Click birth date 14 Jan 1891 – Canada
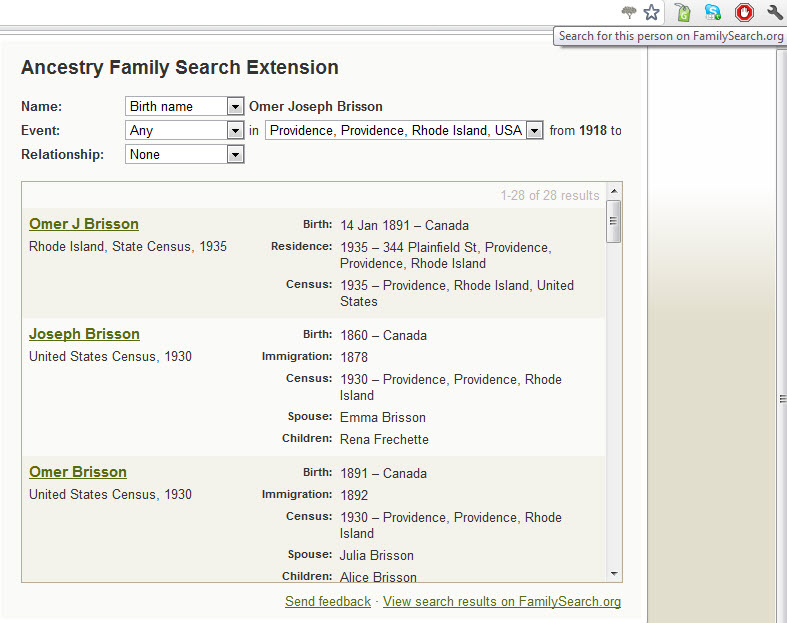The width and height of the screenshot is (787, 623). pos(405,225)
